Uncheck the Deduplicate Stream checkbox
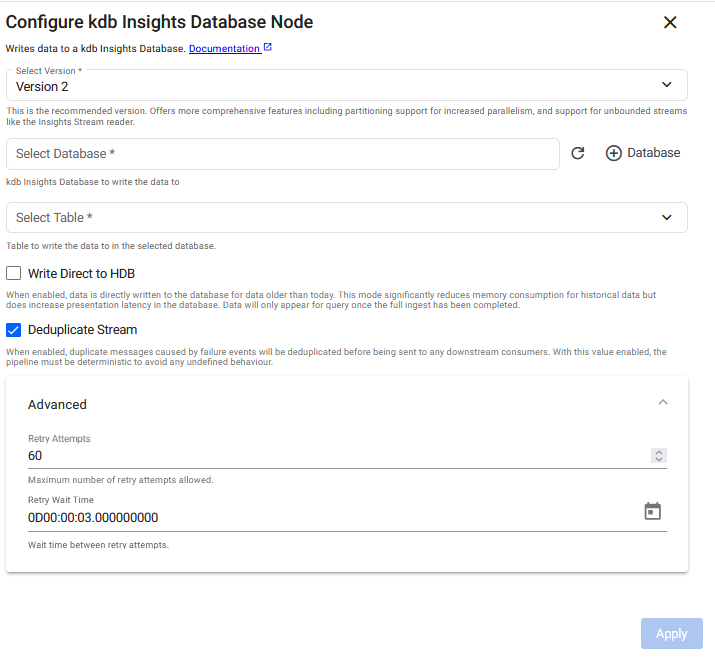 tap(14, 330)
